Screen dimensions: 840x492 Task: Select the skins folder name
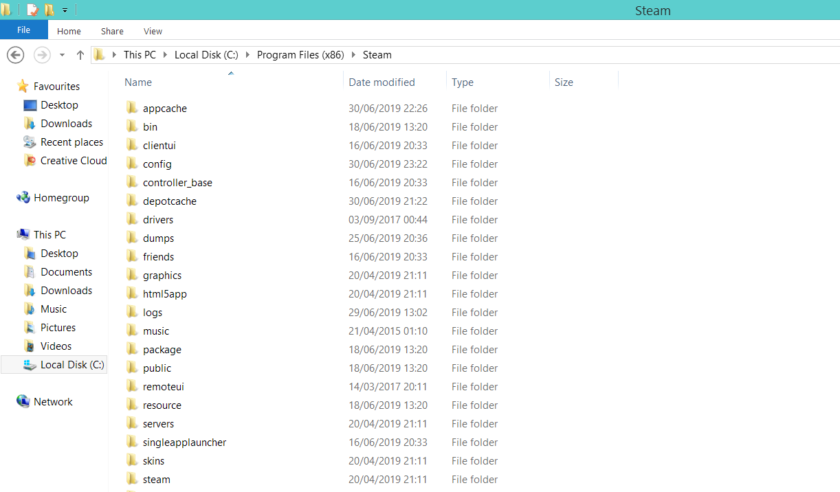point(153,461)
